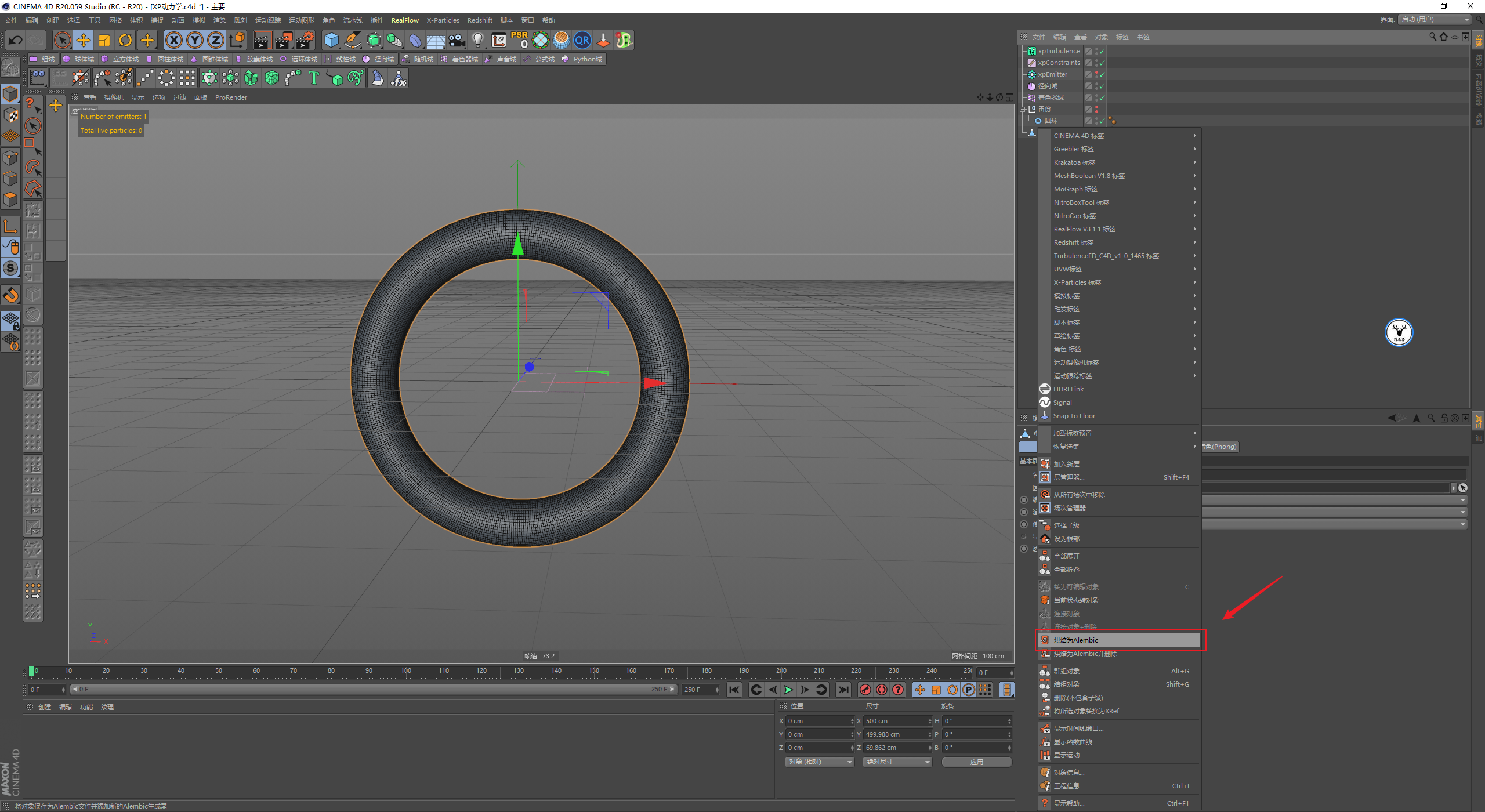Screen dimensions: 1485x812
Task: Select the Rotate tool icon
Action: click(x=125, y=40)
